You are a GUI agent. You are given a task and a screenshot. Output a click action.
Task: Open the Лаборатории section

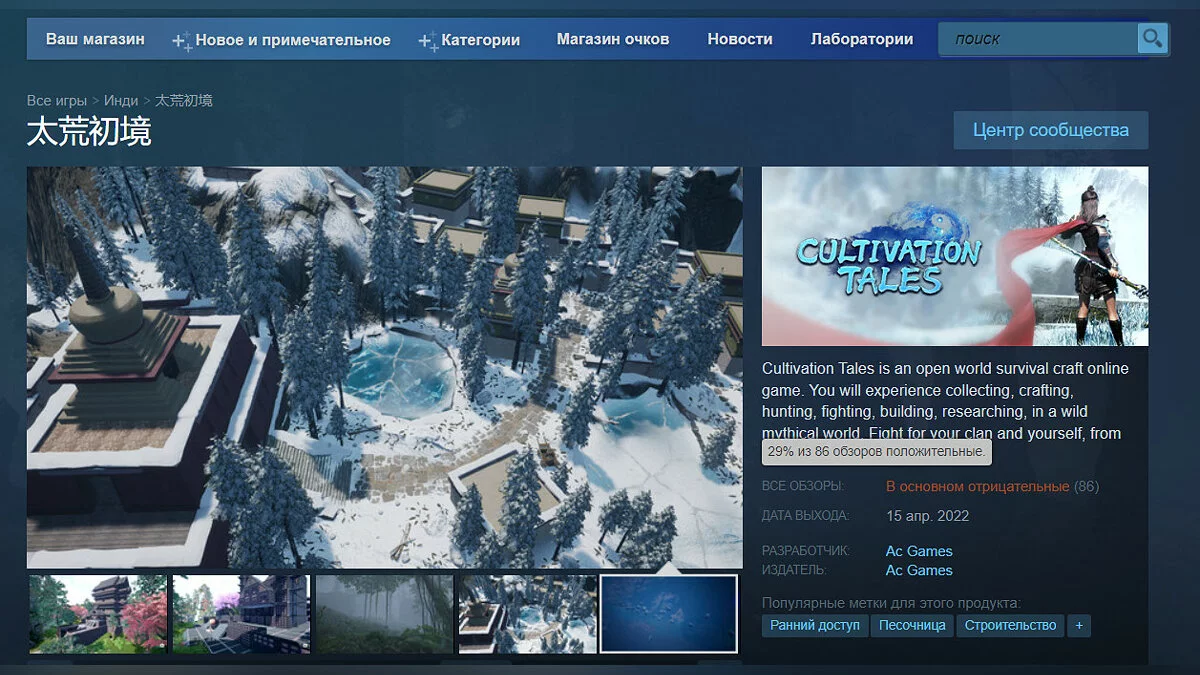tap(862, 39)
